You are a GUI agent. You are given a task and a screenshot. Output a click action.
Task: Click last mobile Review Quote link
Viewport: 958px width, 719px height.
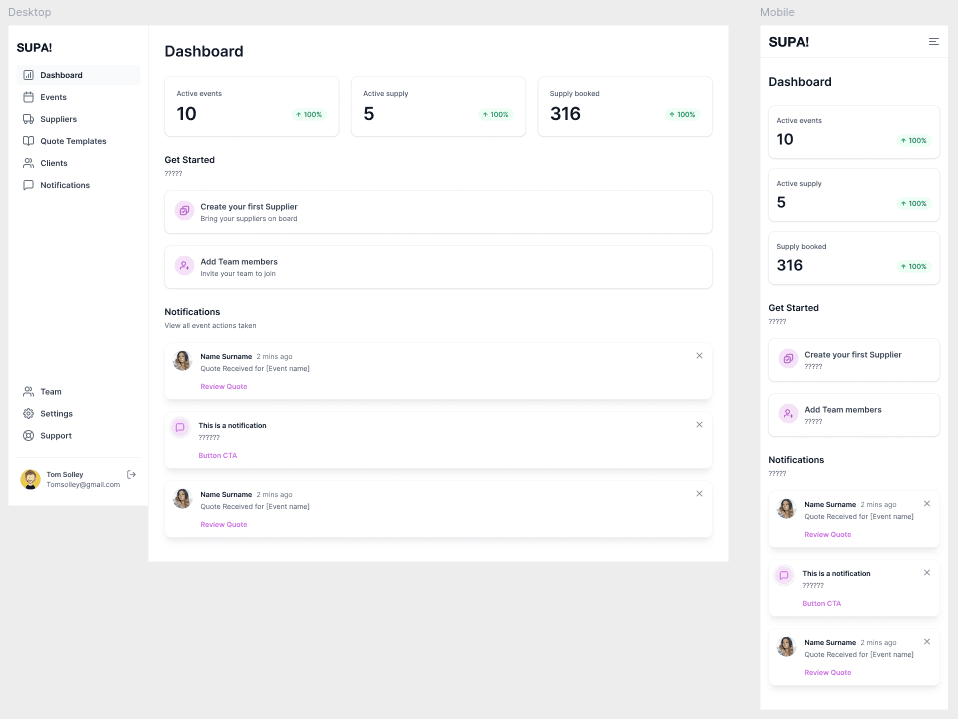pyautogui.click(x=827, y=673)
